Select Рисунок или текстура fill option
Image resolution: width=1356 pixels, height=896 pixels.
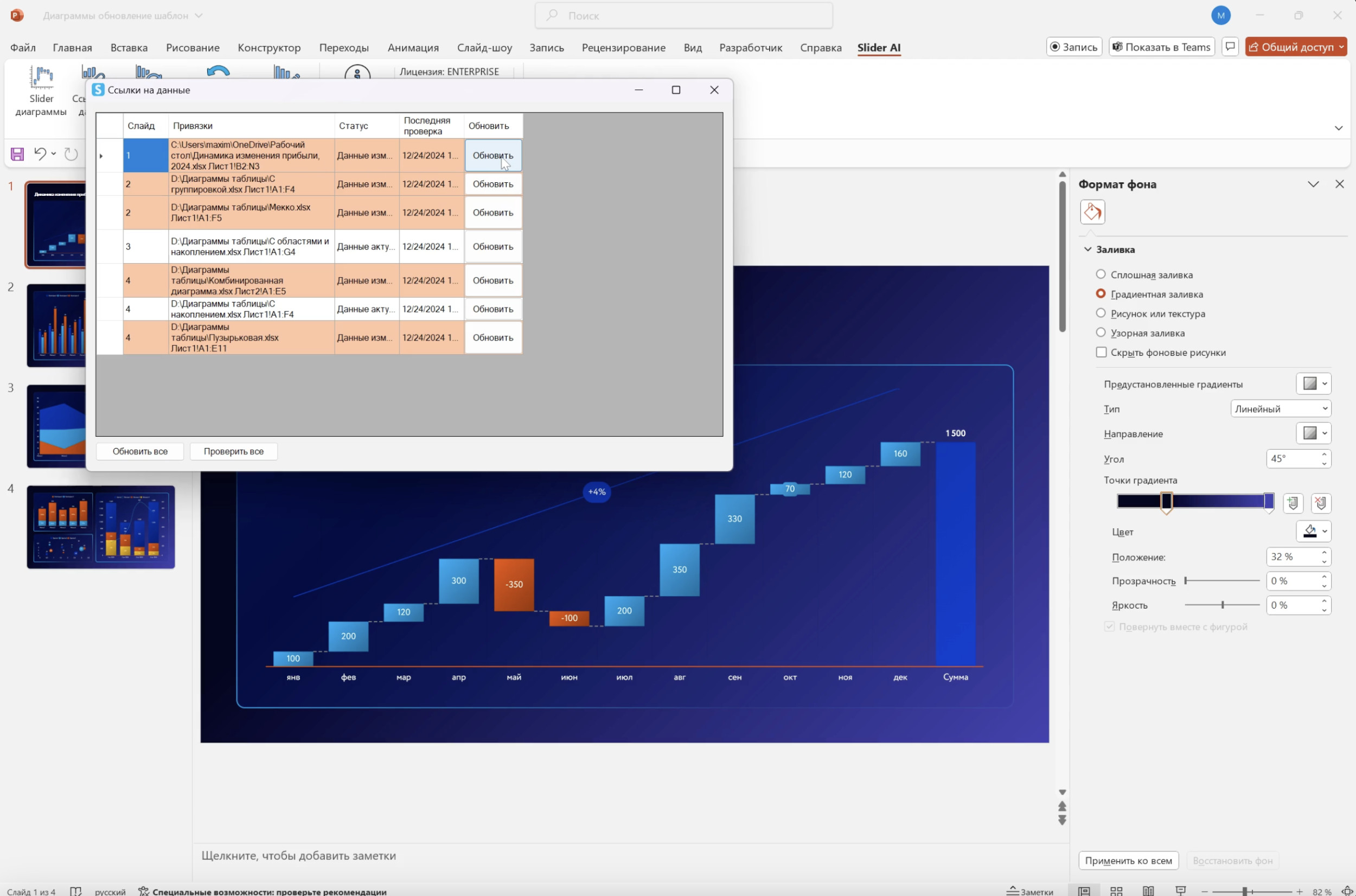tap(1101, 313)
